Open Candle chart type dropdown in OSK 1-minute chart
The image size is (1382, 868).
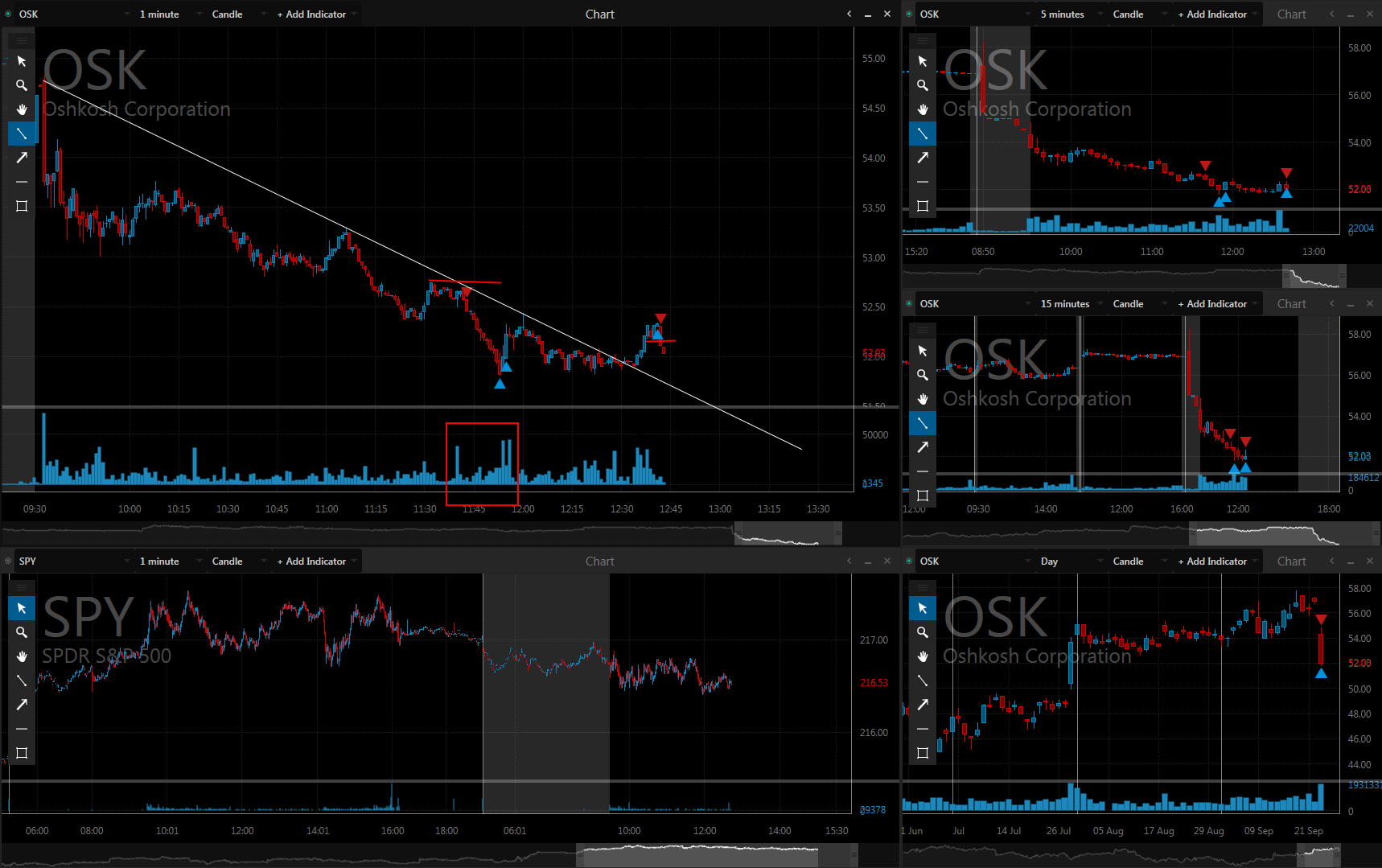point(238,14)
